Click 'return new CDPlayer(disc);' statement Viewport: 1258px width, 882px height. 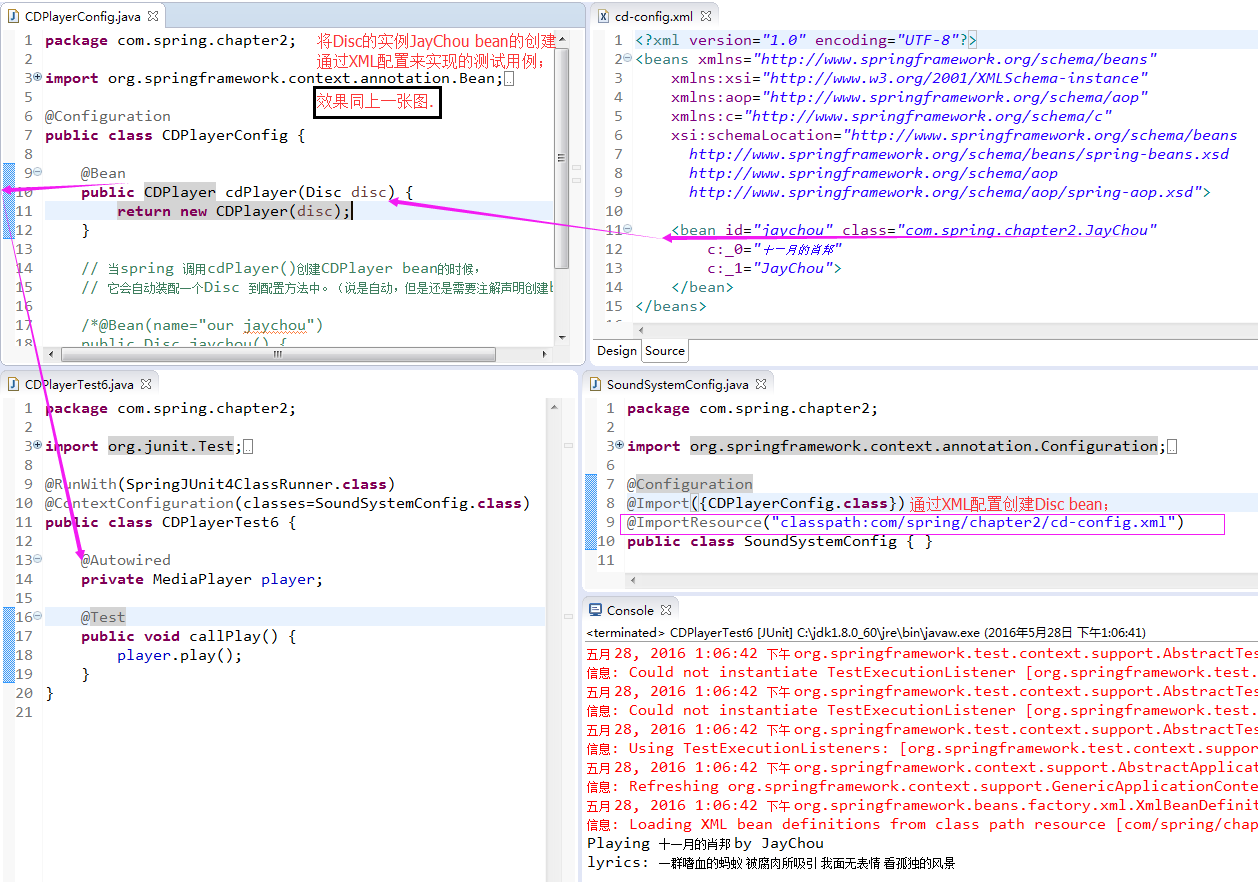click(234, 211)
